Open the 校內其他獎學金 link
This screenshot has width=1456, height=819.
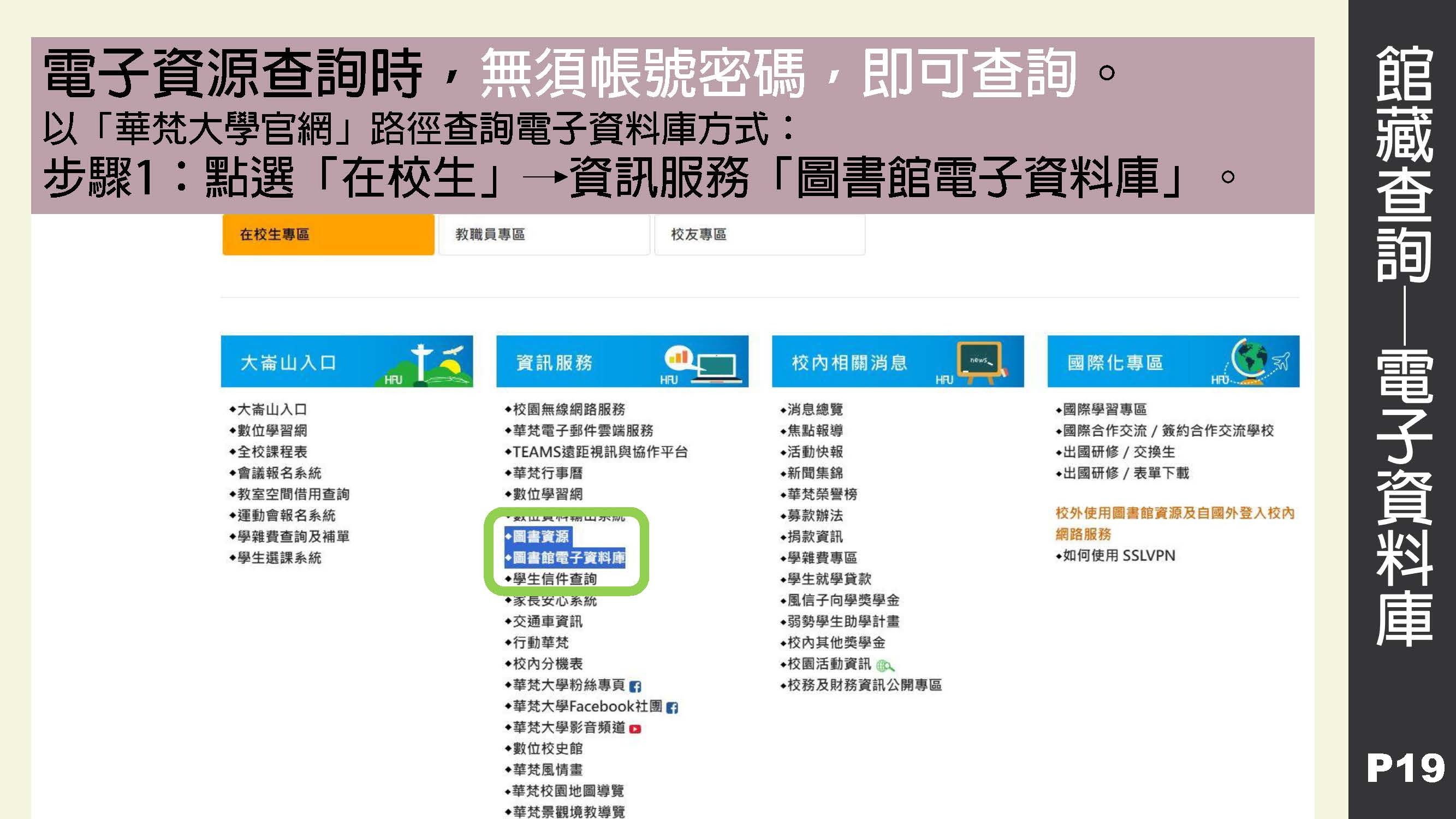click(836, 643)
